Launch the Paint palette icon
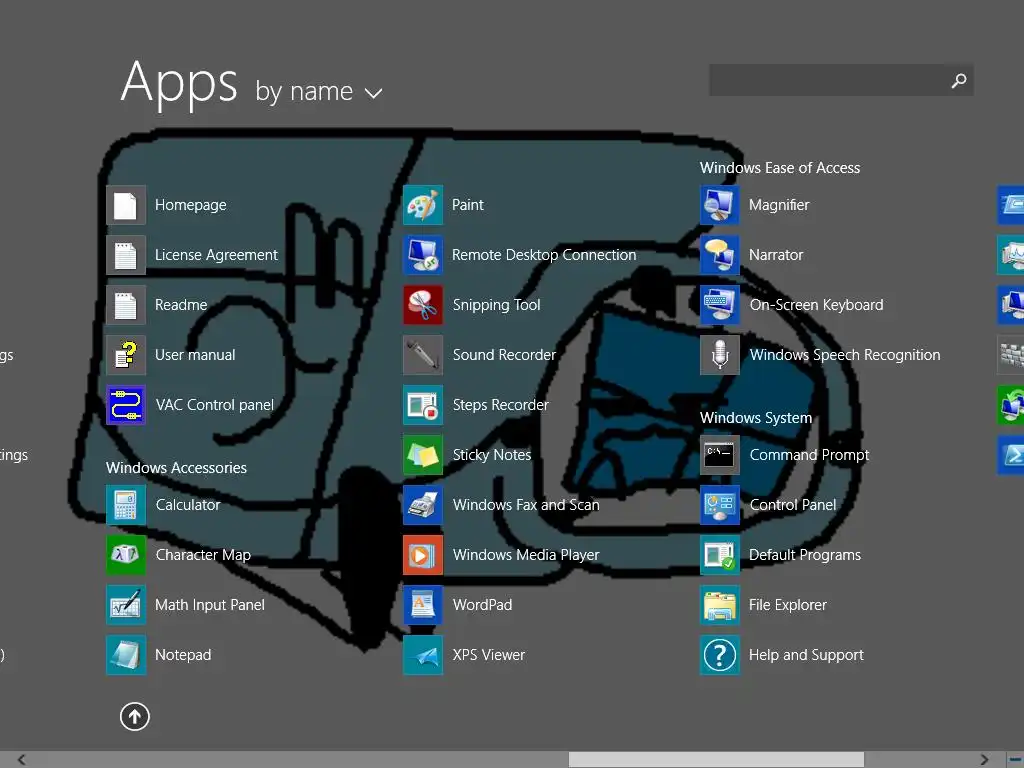Image resolution: width=1024 pixels, height=768 pixels. 423,205
